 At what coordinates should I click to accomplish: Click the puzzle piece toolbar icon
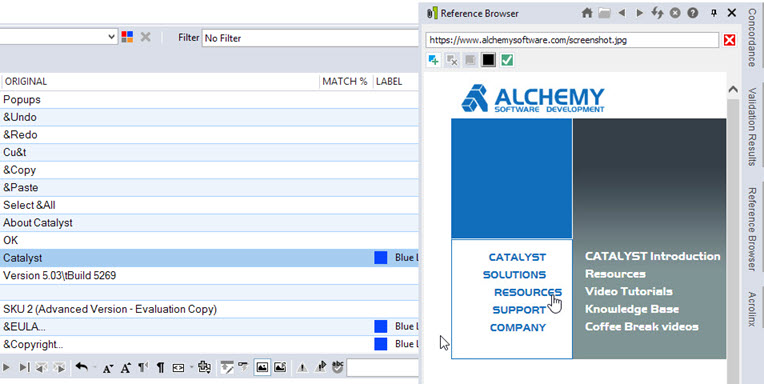[205, 367]
